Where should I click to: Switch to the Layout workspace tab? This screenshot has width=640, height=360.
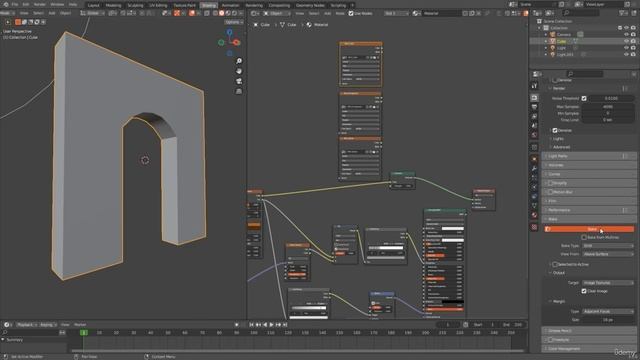[x=93, y=5]
